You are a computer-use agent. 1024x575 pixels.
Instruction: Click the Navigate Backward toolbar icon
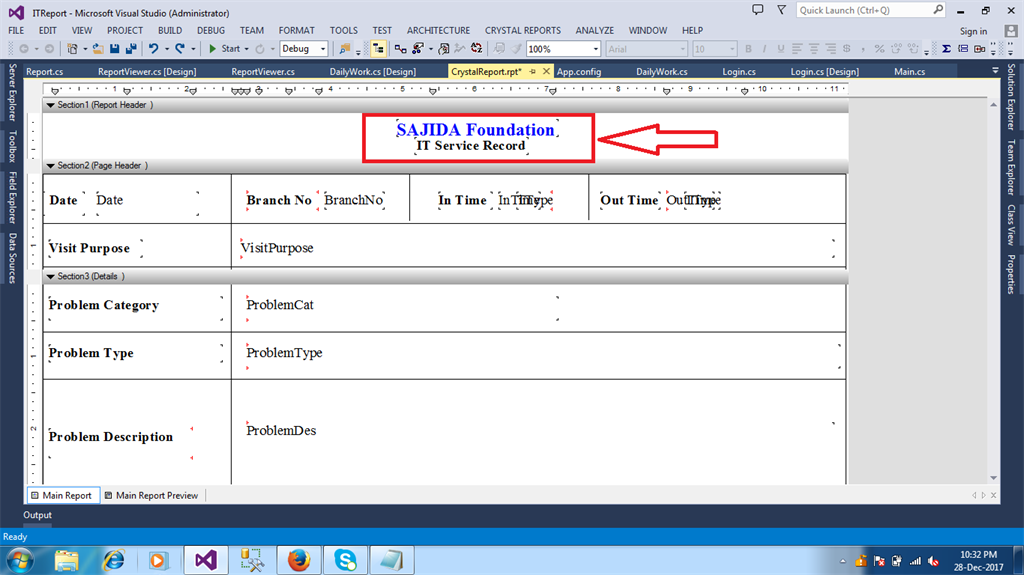point(24,48)
